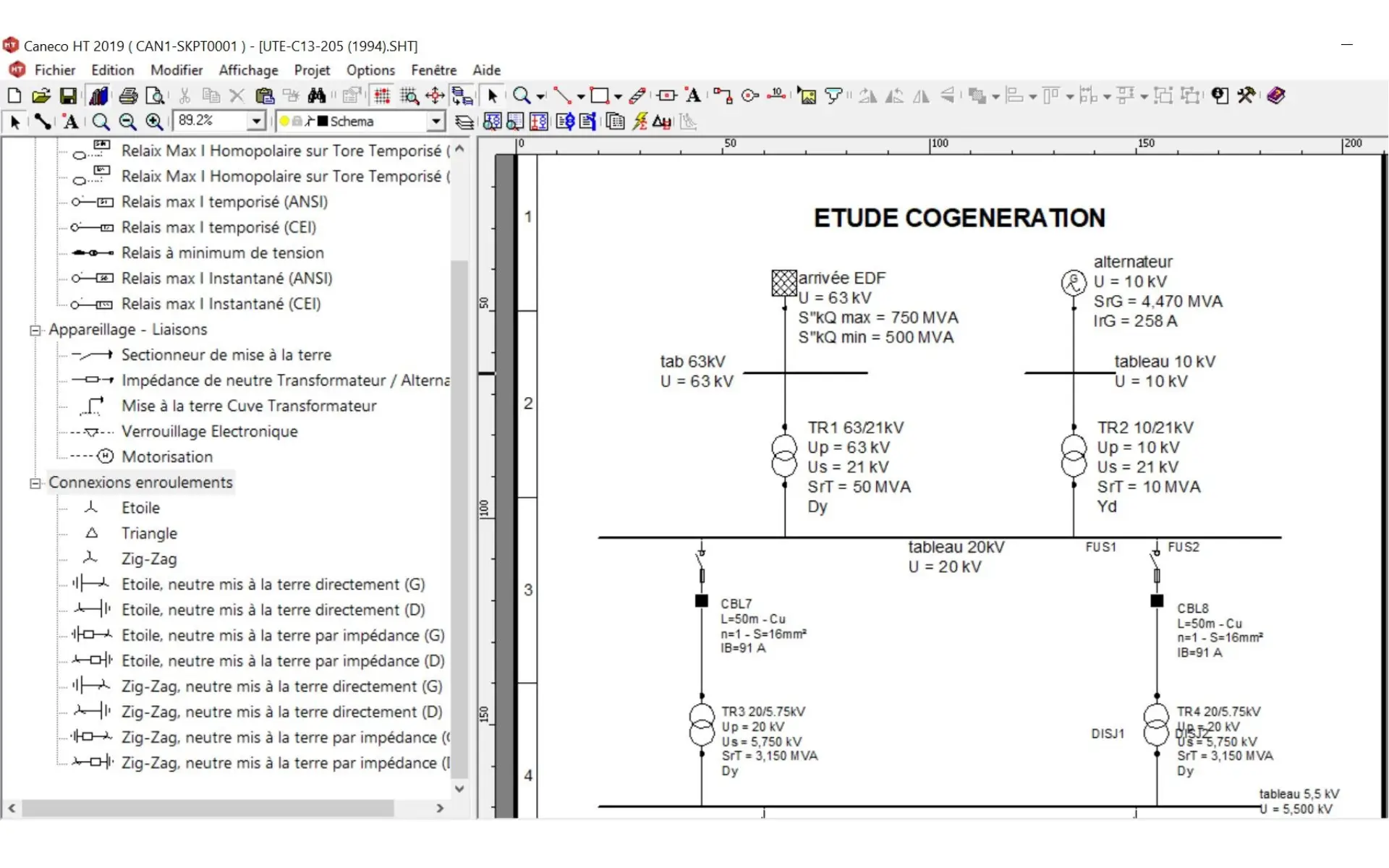Select the text 'A' tool in the lower toolbar

pyautogui.click(x=70, y=122)
